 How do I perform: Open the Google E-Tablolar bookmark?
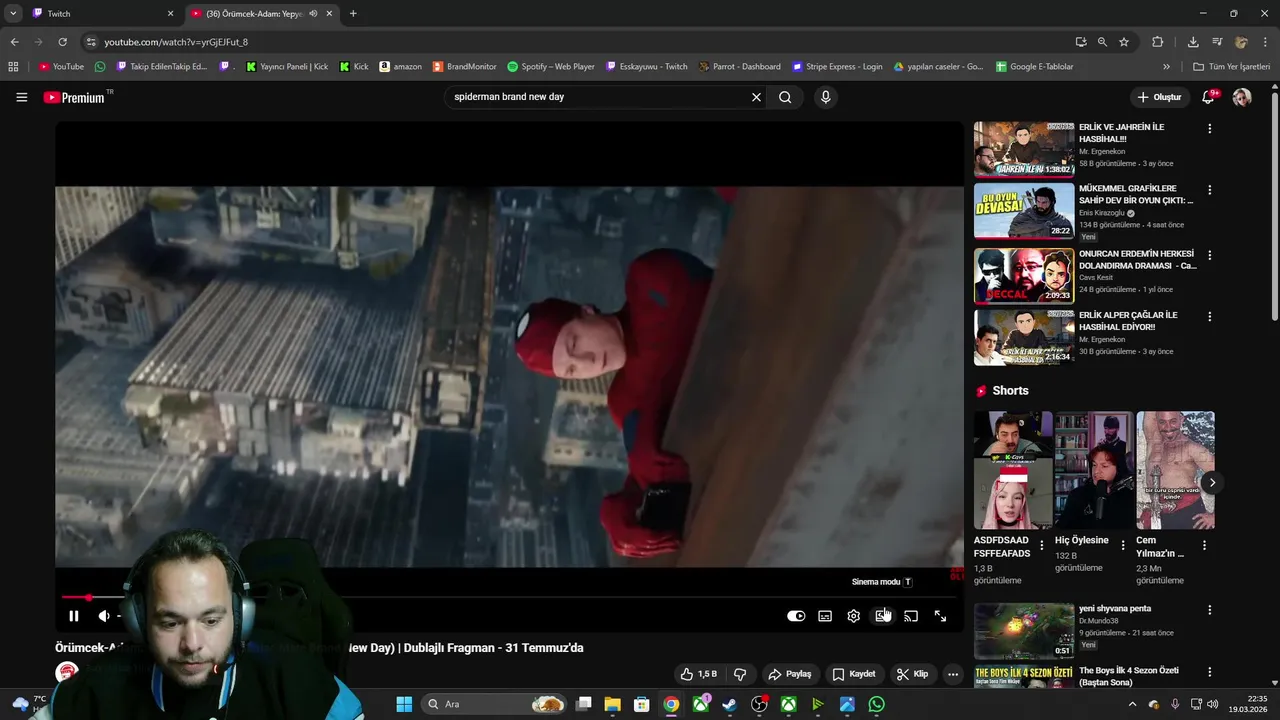coord(1034,67)
